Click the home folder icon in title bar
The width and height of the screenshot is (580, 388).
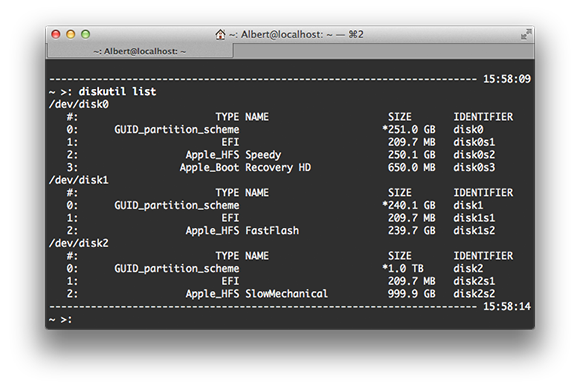(x=220, y=34)
